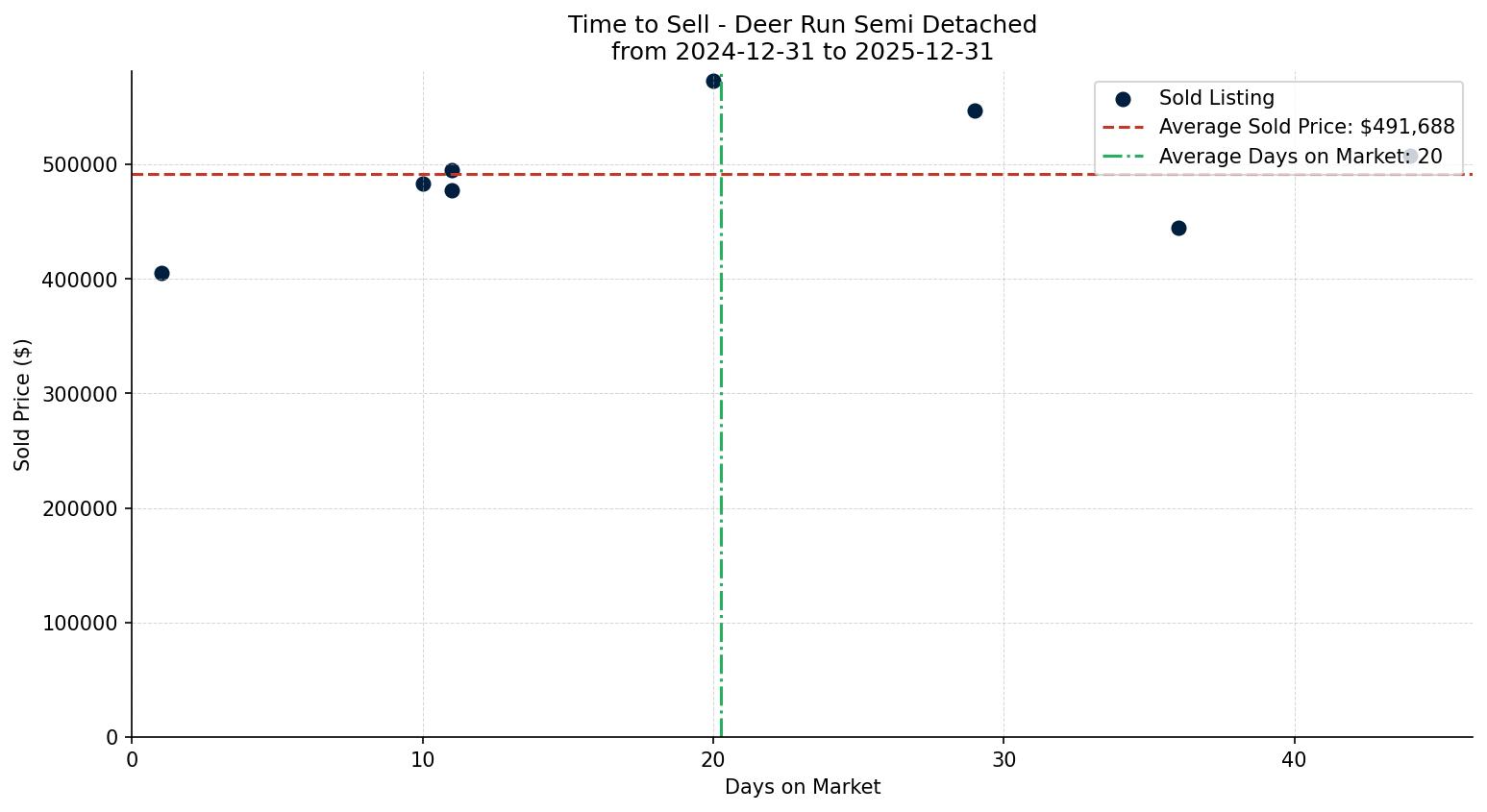
Task: Click the chart title 'Time to Sell - Deer Run Semi Detached'
Action: coord(802,25)
